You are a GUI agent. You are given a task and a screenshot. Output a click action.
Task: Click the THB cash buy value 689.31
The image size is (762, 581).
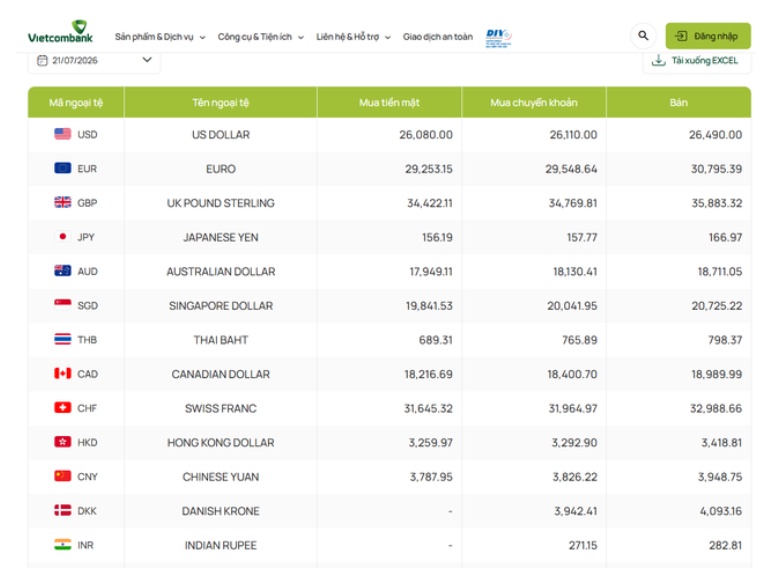(435, 340)
